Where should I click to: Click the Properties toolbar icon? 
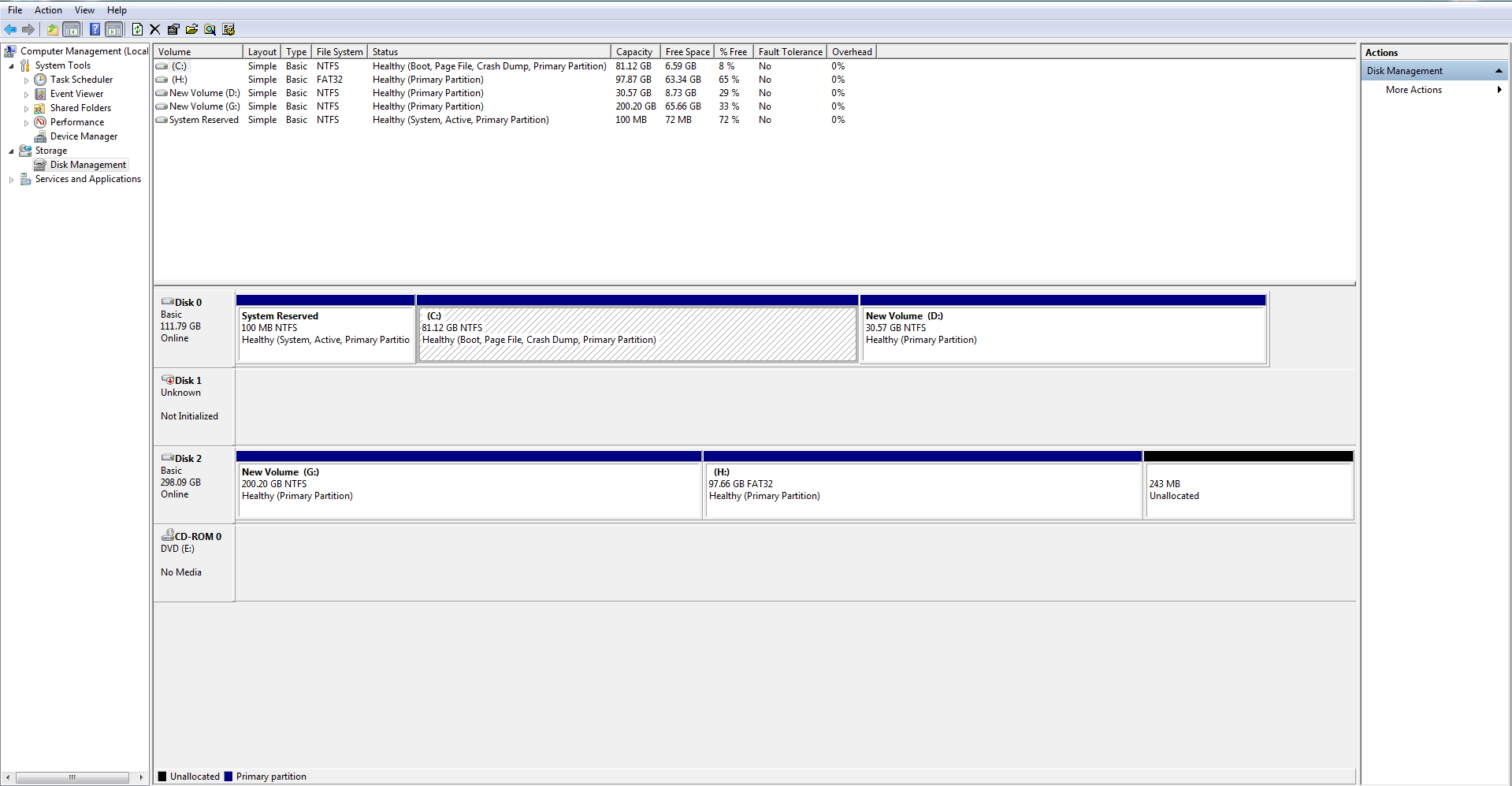tap(173, 29)
